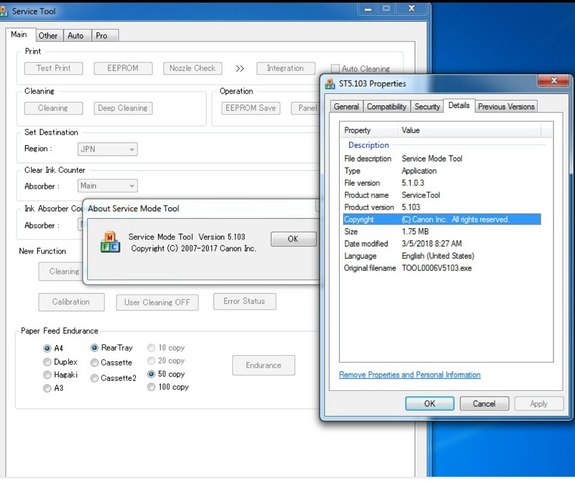
Task: Maximize the Service Tool window
Action: point(386,8)
